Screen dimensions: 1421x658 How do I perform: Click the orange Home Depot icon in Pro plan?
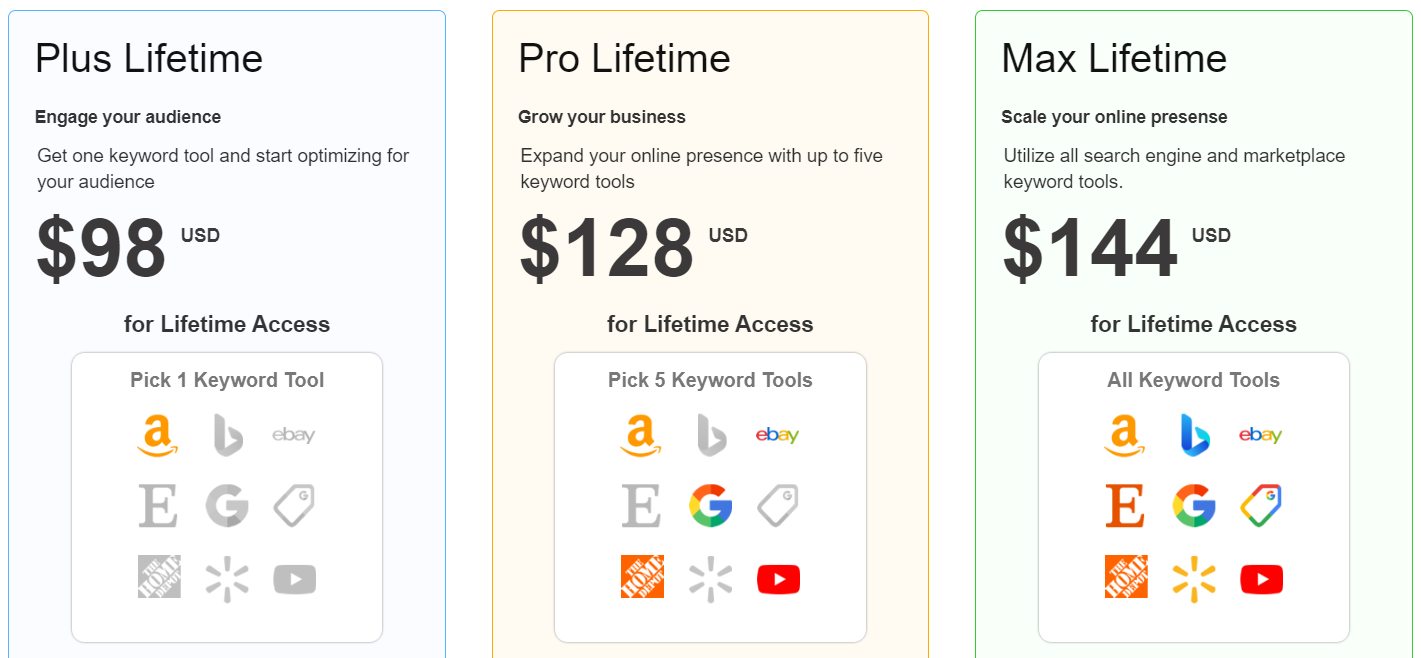642,577
